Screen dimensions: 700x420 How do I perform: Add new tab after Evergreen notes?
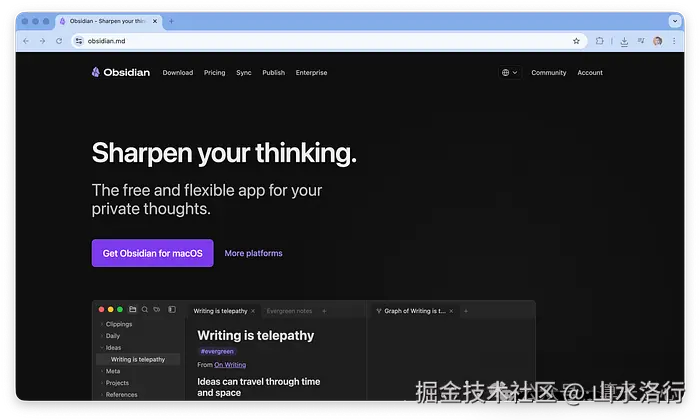(324, 311)
